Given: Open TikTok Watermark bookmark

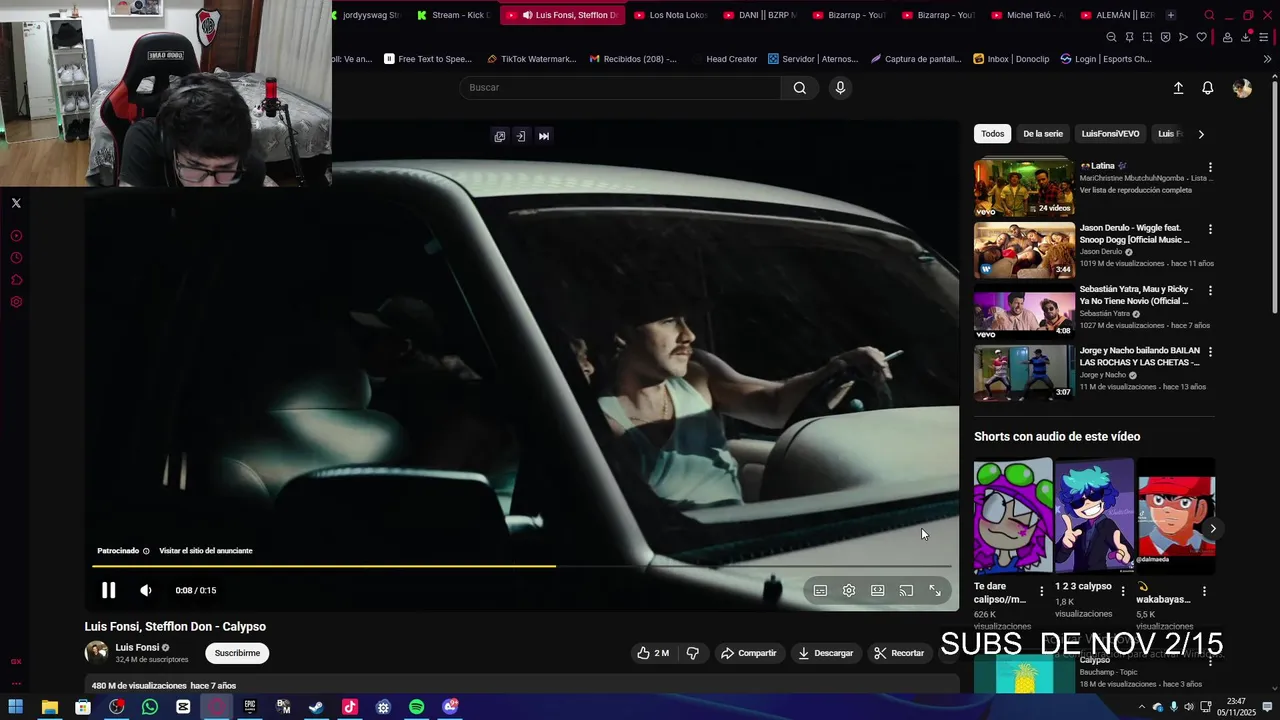Looking at the screenshot, I should [x=531, y=59].
